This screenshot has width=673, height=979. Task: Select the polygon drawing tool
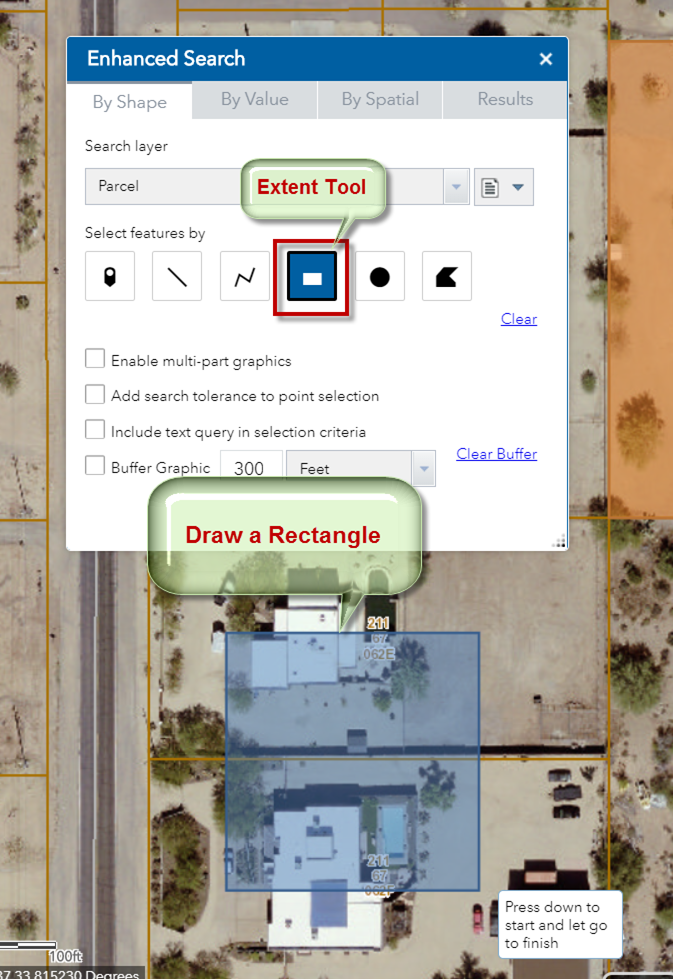446,277
